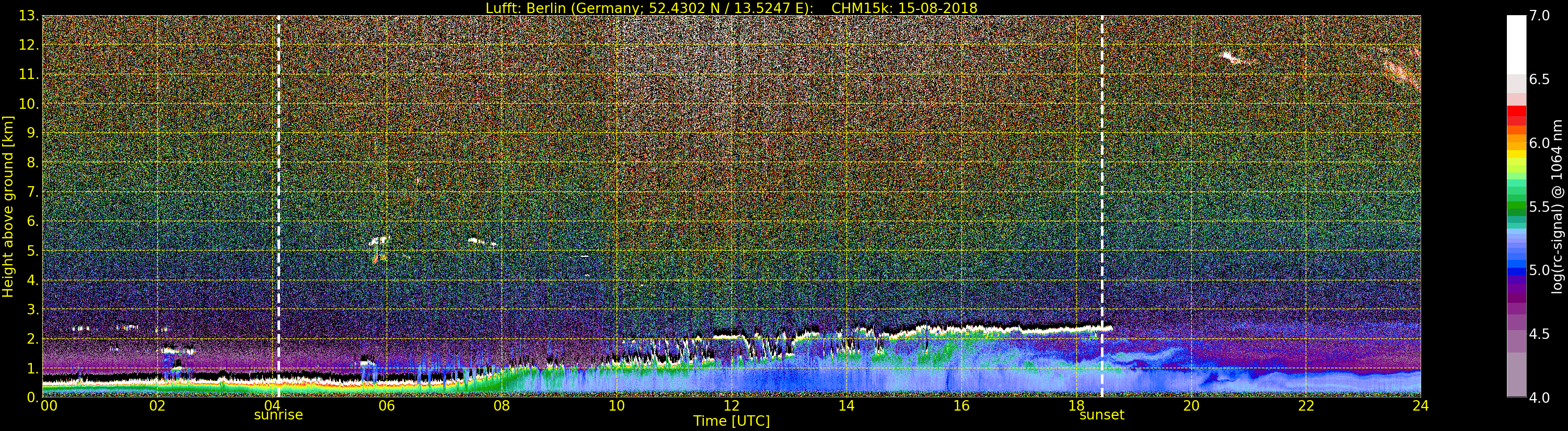Click the '10' tick on the time axis
Screen dimensions: 1568x431
point(617,406)
